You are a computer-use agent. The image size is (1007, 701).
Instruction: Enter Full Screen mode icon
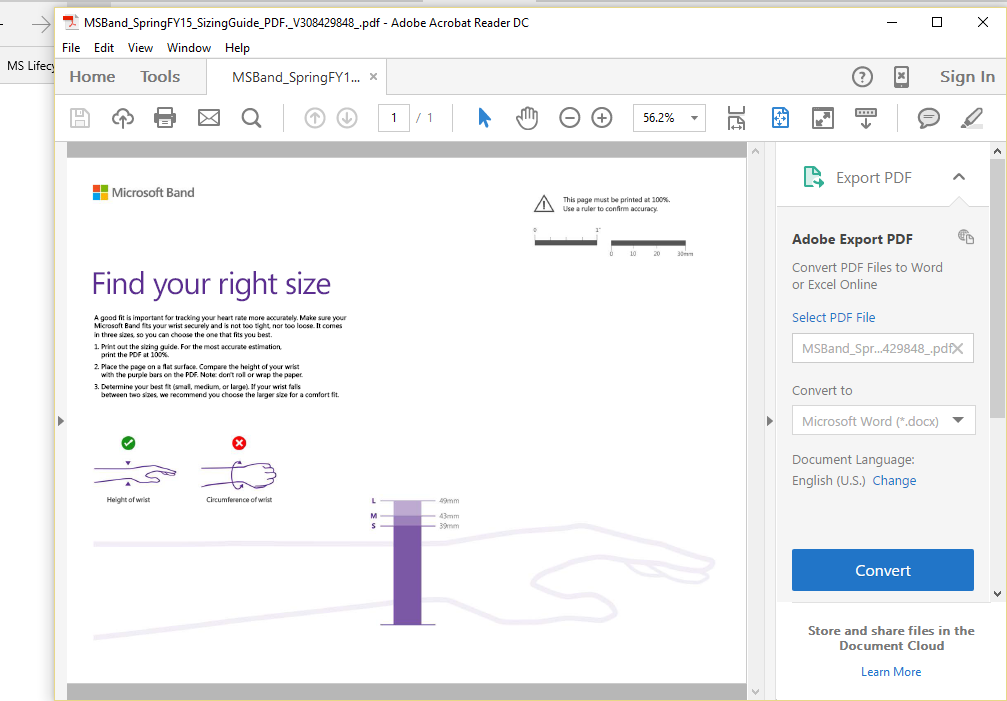pos(823,118)
